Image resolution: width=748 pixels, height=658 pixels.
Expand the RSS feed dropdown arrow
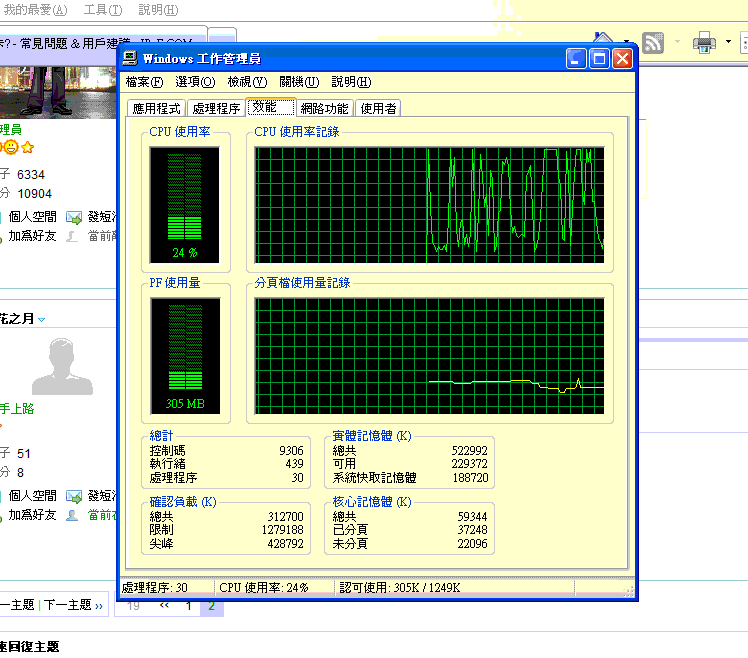click(677, 42)
